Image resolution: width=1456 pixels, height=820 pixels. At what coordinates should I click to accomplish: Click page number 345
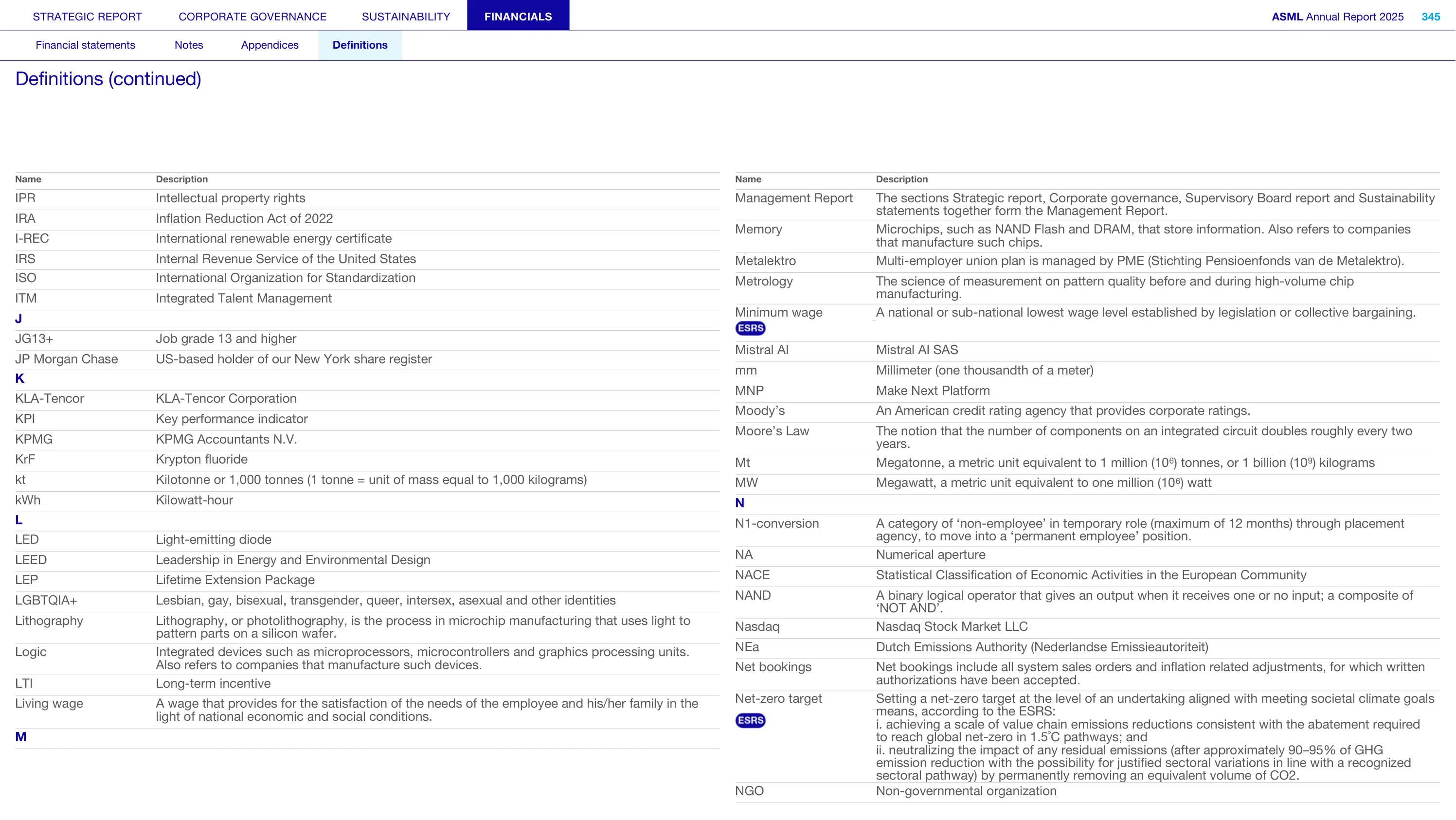[1431, 17]
